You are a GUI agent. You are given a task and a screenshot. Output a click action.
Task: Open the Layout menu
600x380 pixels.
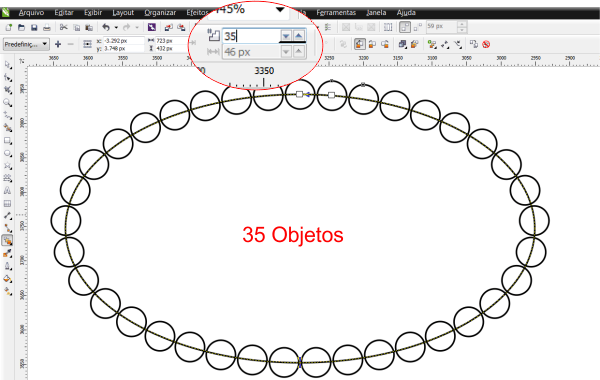tap(123, 13)
